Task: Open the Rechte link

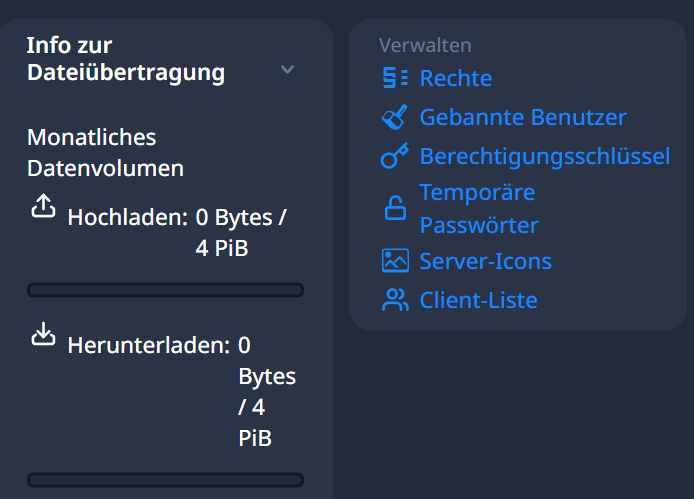Action: point(455,78)
